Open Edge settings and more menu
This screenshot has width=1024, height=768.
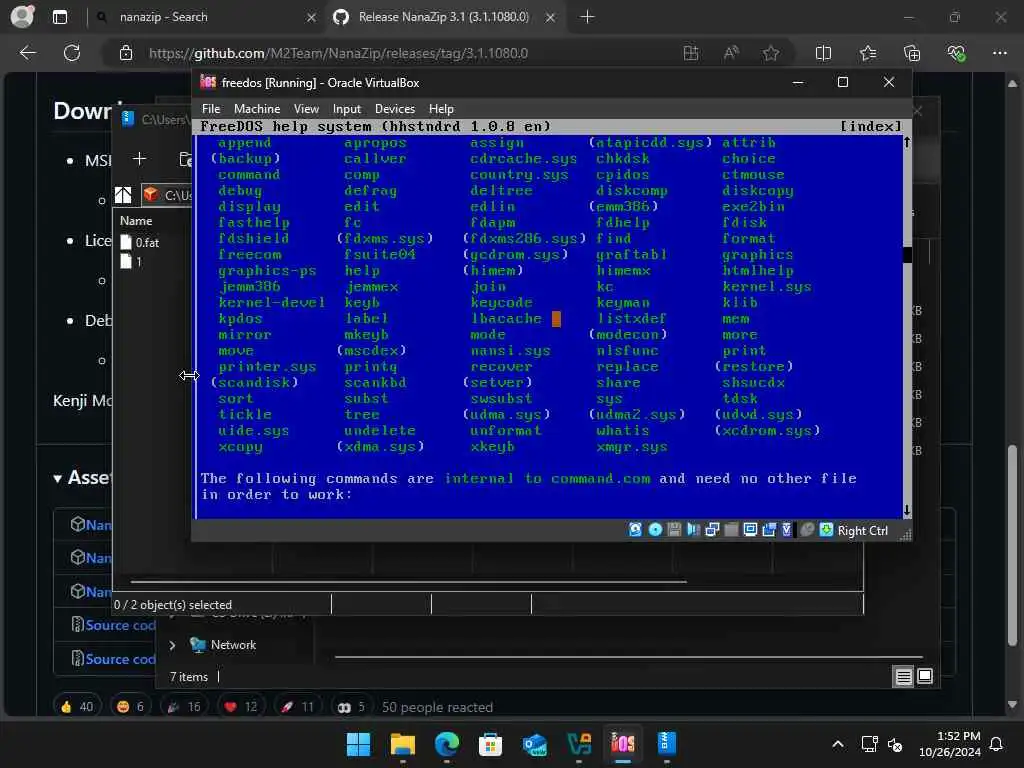pos(1000,53)
